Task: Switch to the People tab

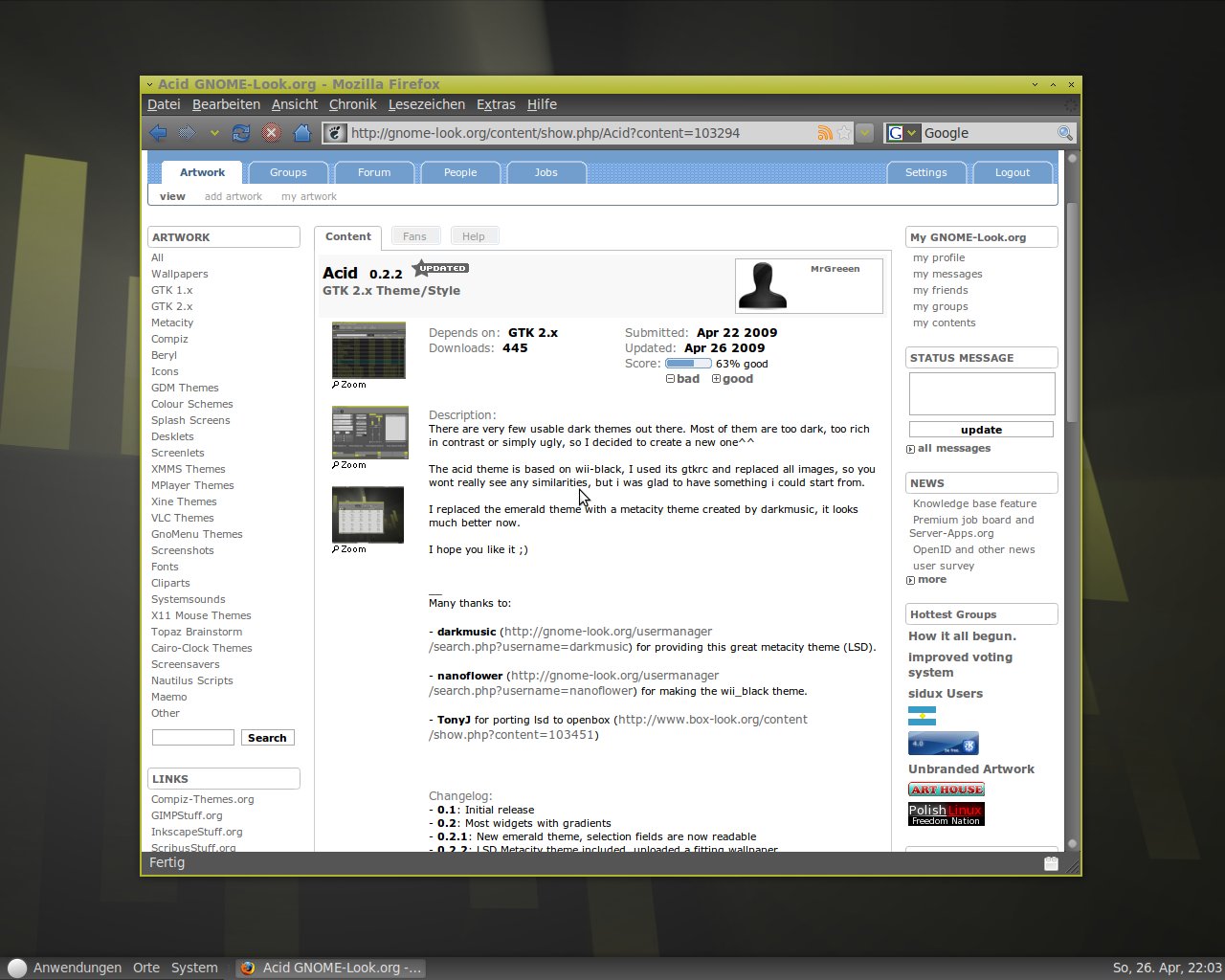Action: (460, 172)
